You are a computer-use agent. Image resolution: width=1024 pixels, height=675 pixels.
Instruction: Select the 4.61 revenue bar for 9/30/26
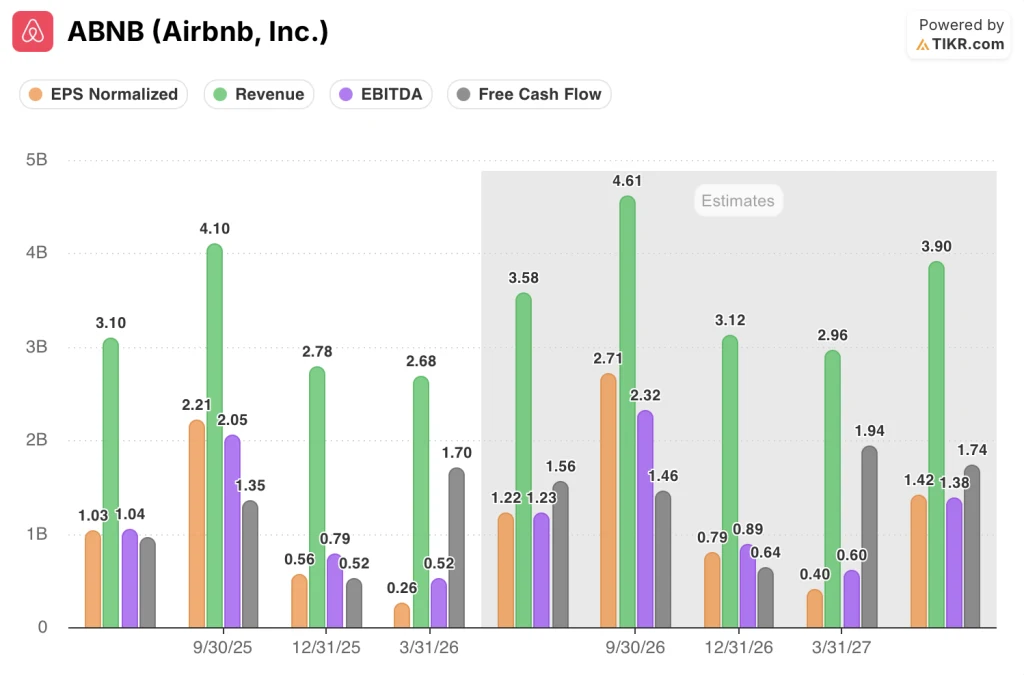(628, 412)
